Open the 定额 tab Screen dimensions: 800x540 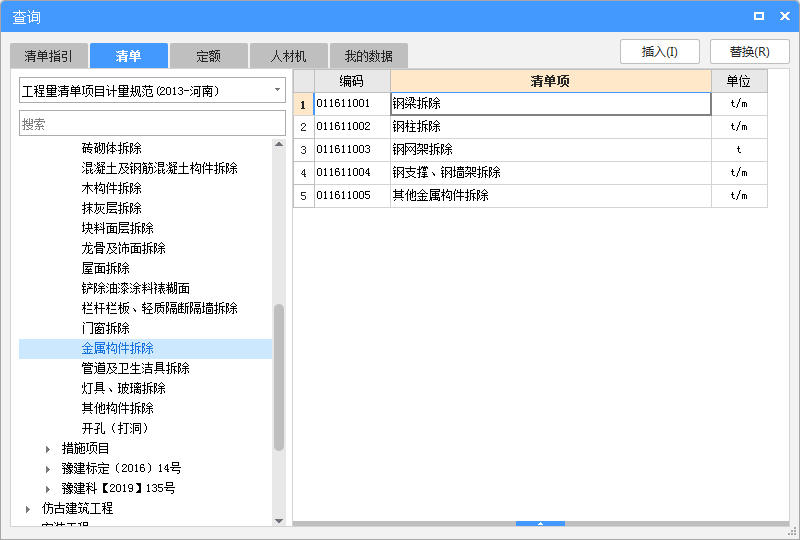[x=209, y=56]
